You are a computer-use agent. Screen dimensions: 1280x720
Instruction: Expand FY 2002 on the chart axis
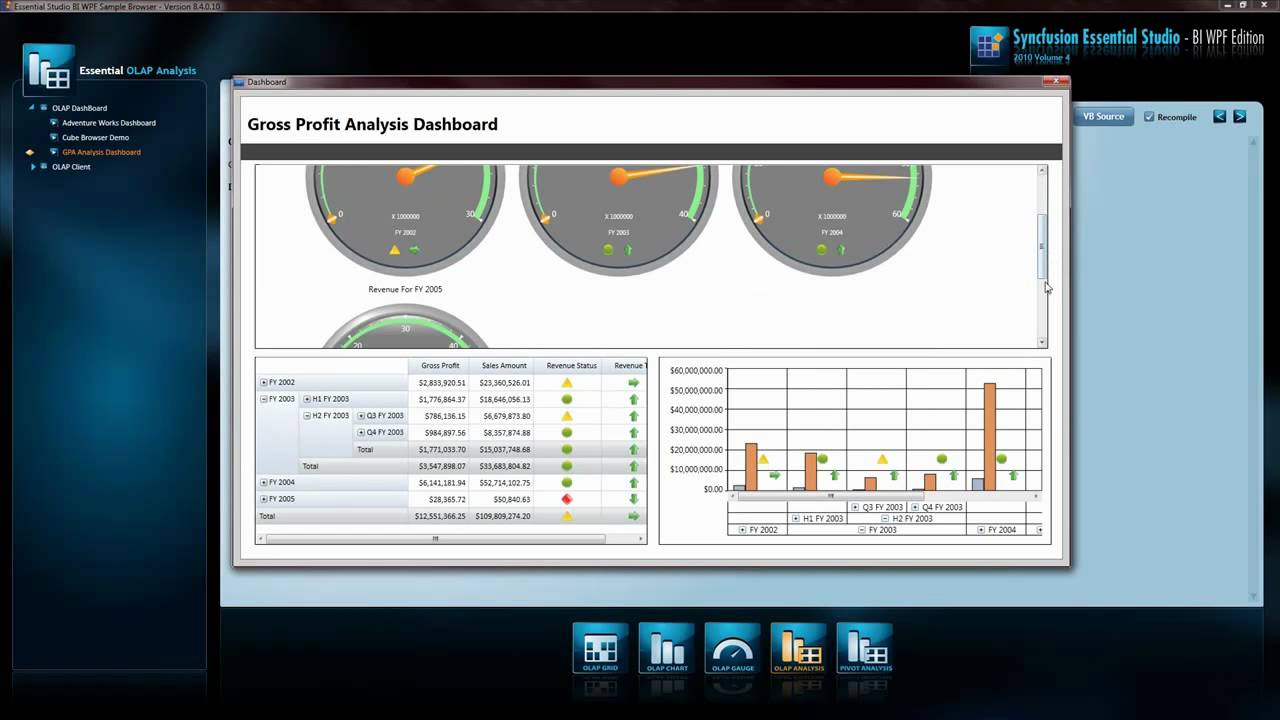point(742,530)
